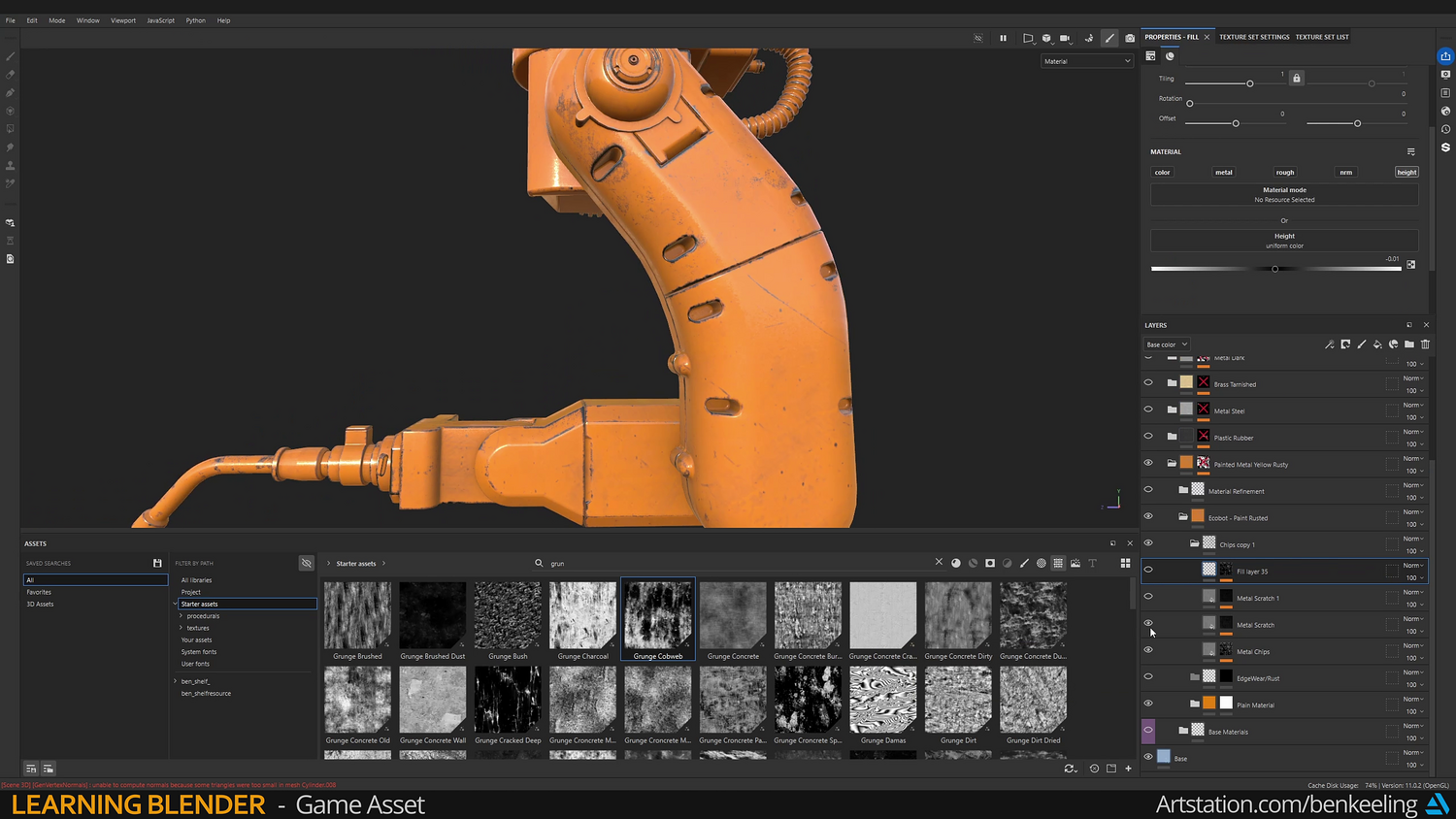Expand the ben_shelf_ tree item
Image resolution: width=1456 pixels, height=819 pixels.
click(176, 681)
